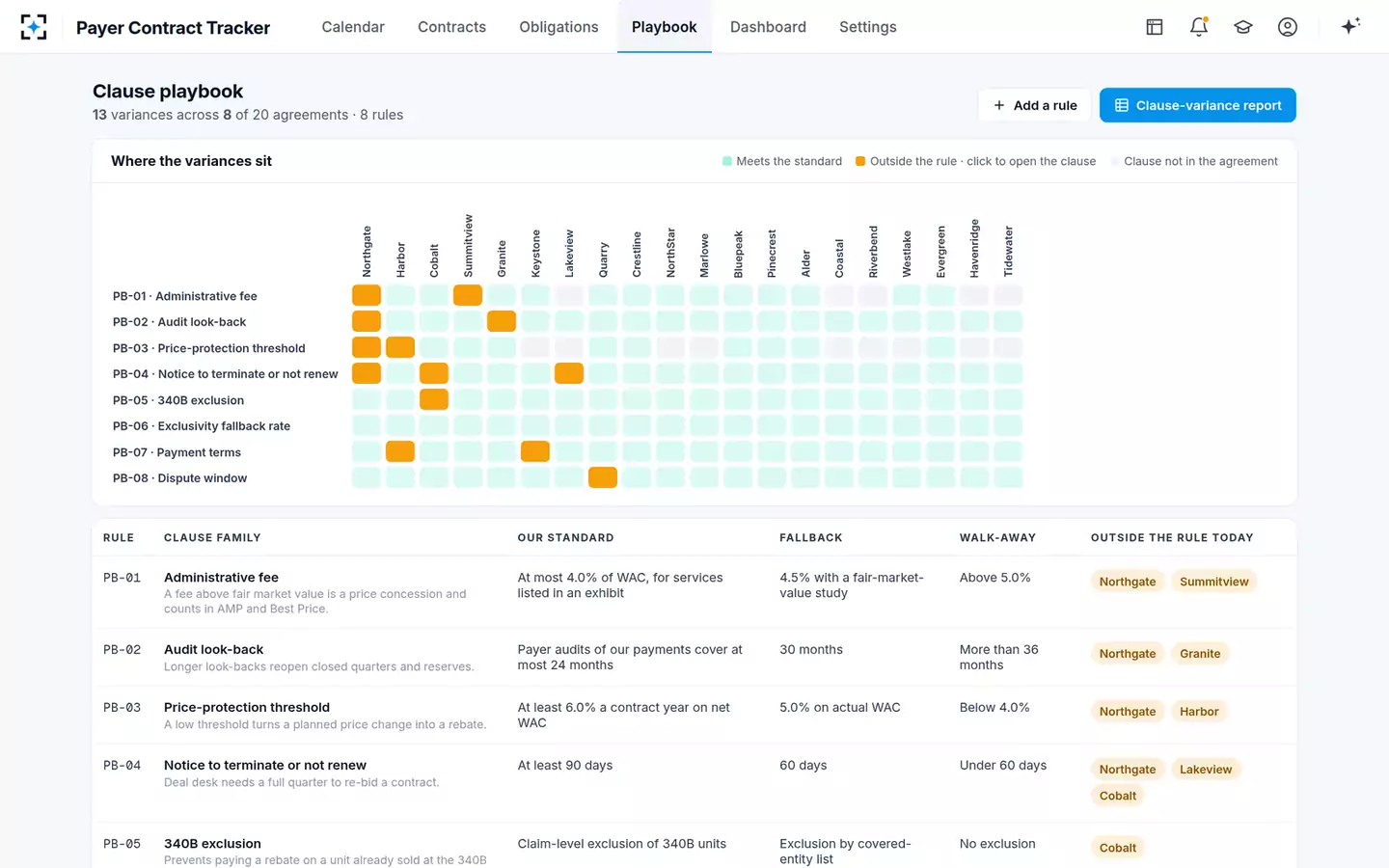Click the 'Outside the rule' legend entry
Screen dimensions: 1389x868
point(975,161)
